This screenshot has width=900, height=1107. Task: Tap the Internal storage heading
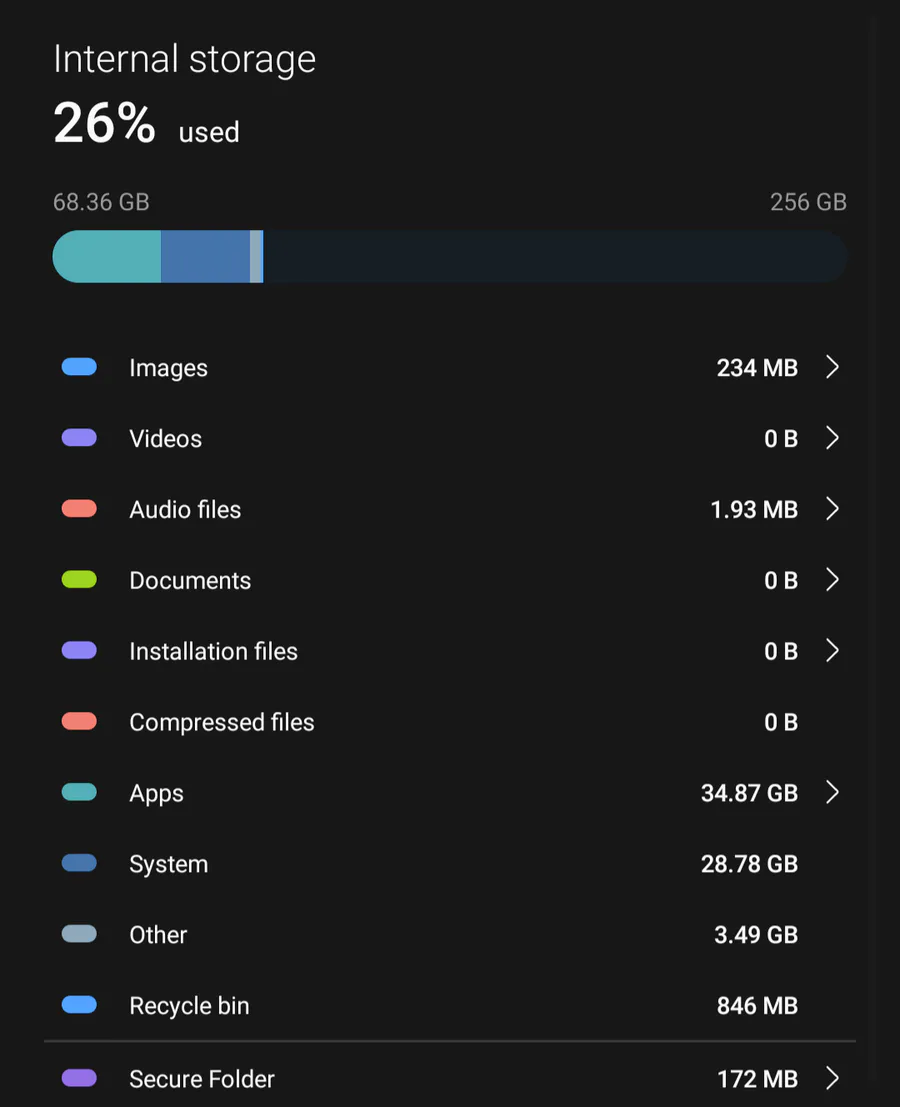coord(184,60)
